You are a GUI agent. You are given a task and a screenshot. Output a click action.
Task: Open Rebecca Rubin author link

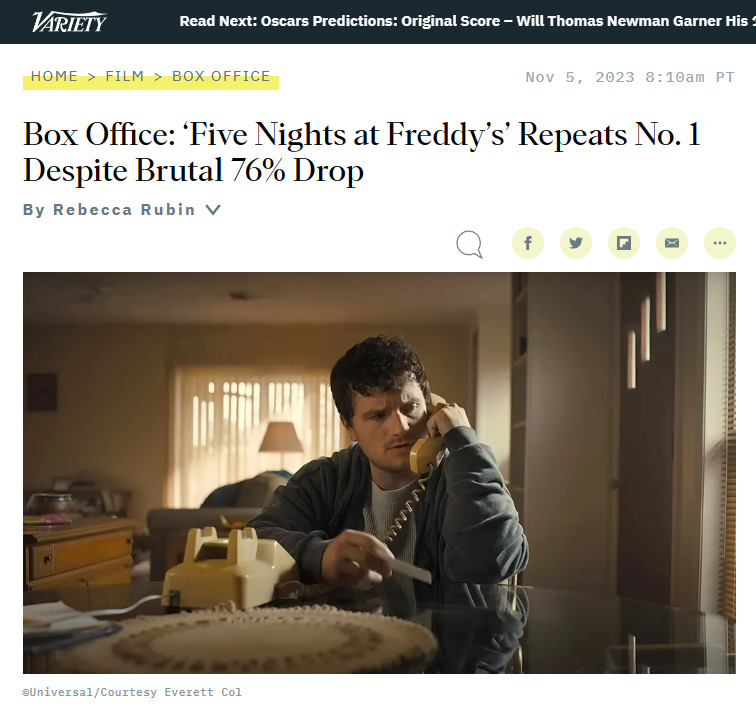pos(124,210)
